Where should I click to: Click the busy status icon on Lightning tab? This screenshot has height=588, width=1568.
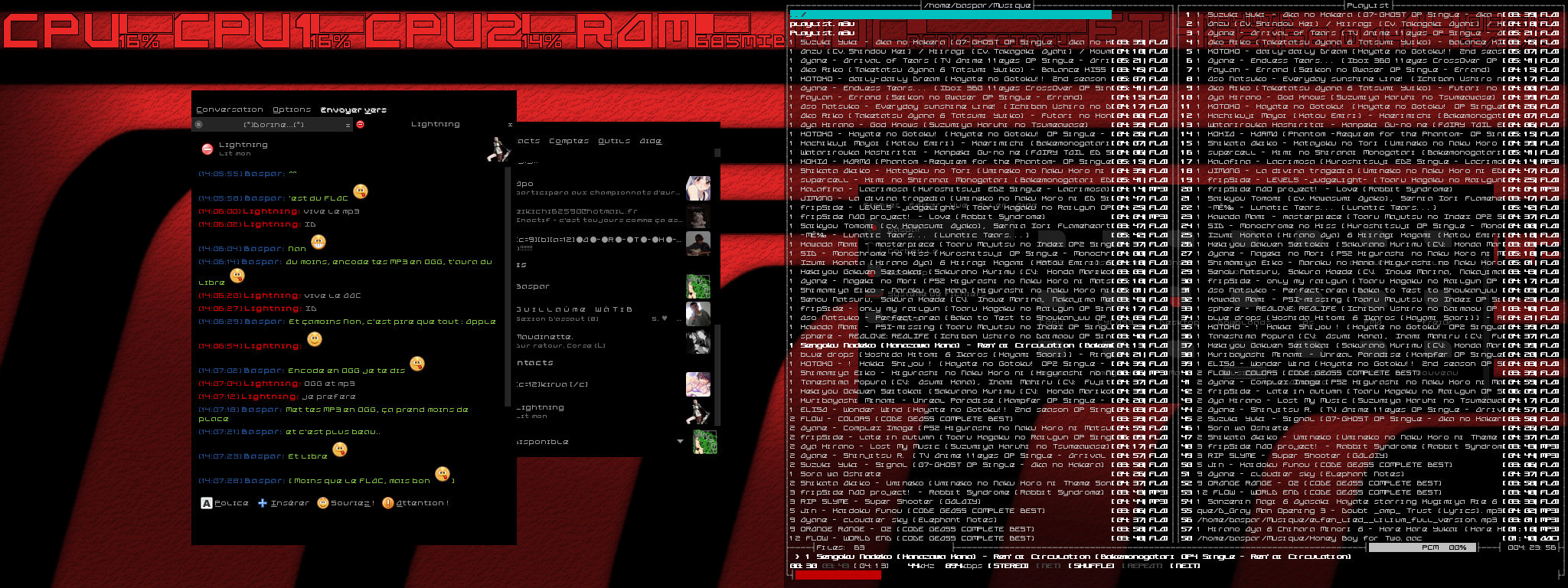(360, 124)
